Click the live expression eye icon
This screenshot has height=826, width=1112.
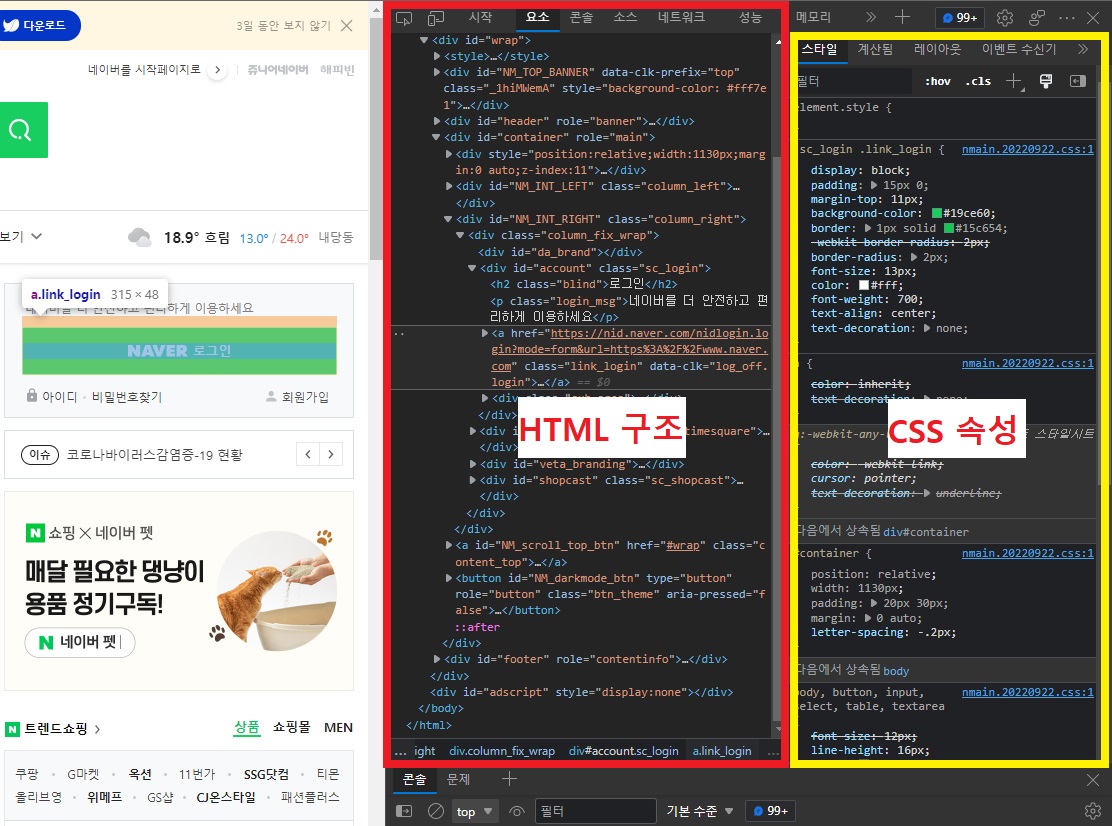click(517, 811)
